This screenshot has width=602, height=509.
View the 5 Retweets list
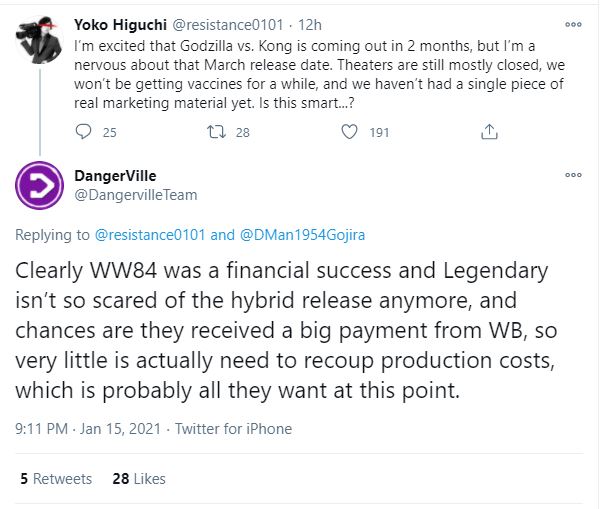pos(55,479)
